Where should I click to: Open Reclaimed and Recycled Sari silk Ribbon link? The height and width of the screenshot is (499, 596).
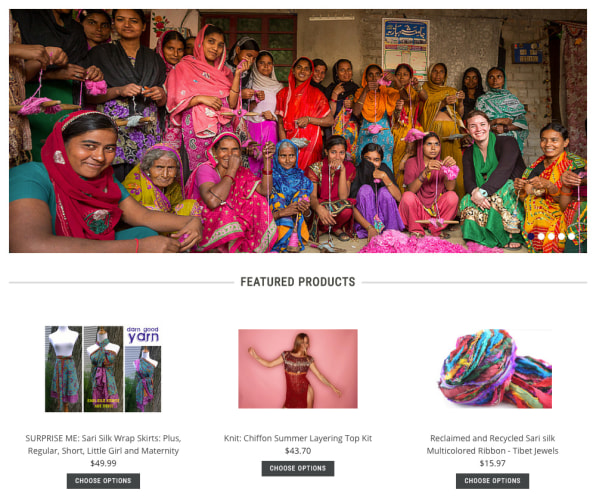(x=493, y=444)
